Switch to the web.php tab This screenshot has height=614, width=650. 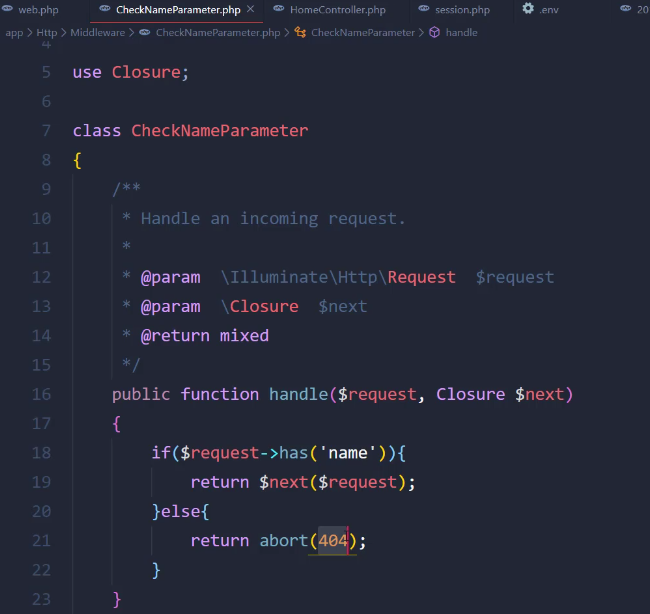(x=38, y=10)
